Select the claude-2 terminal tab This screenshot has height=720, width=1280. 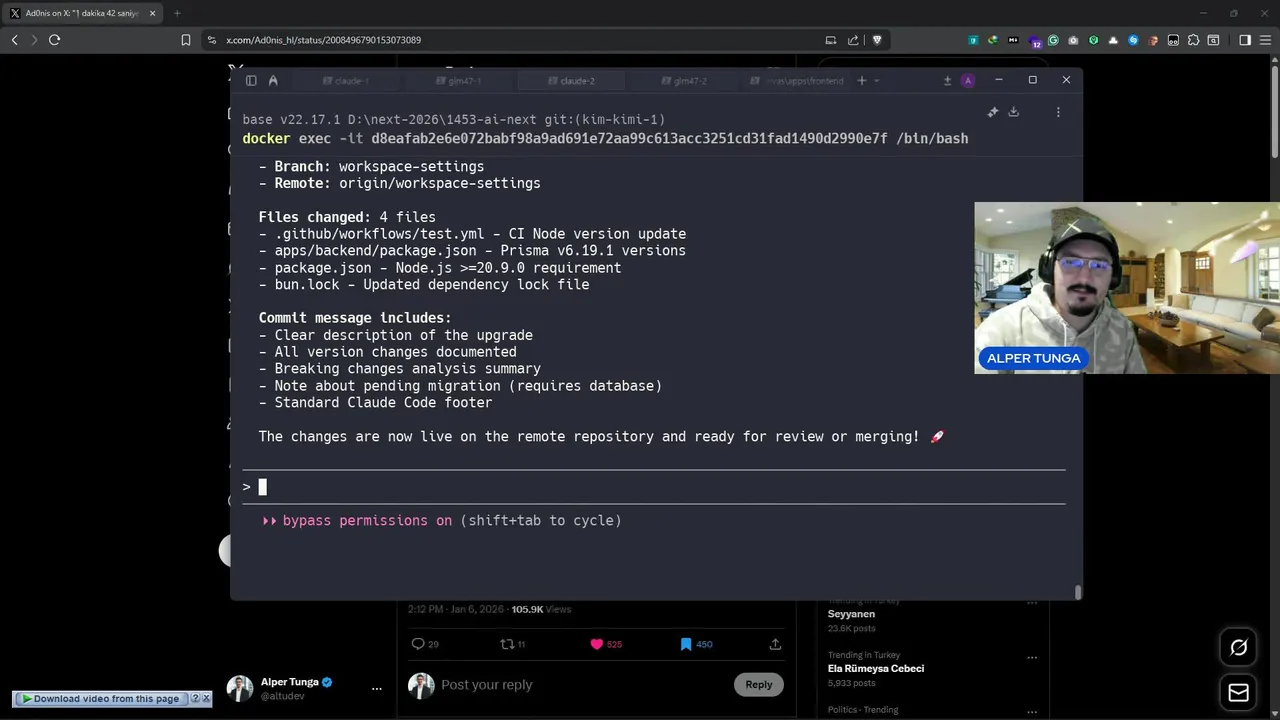pos(572,80)
